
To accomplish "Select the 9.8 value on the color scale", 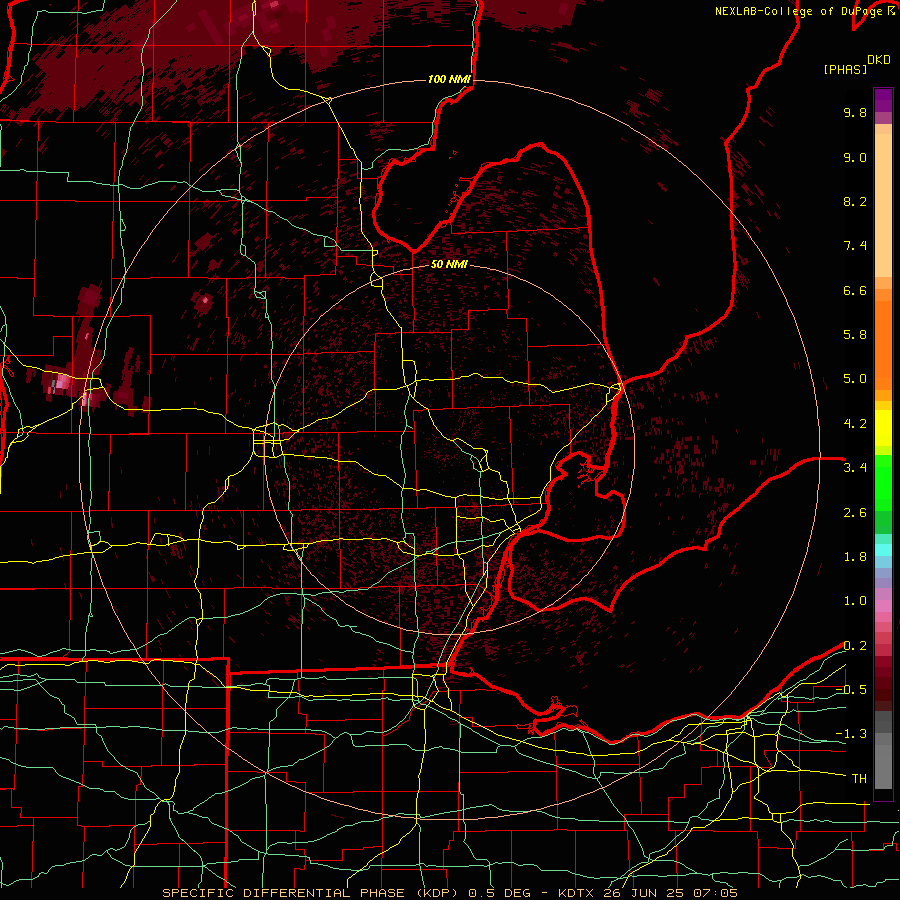I will [x=855, y=112].
